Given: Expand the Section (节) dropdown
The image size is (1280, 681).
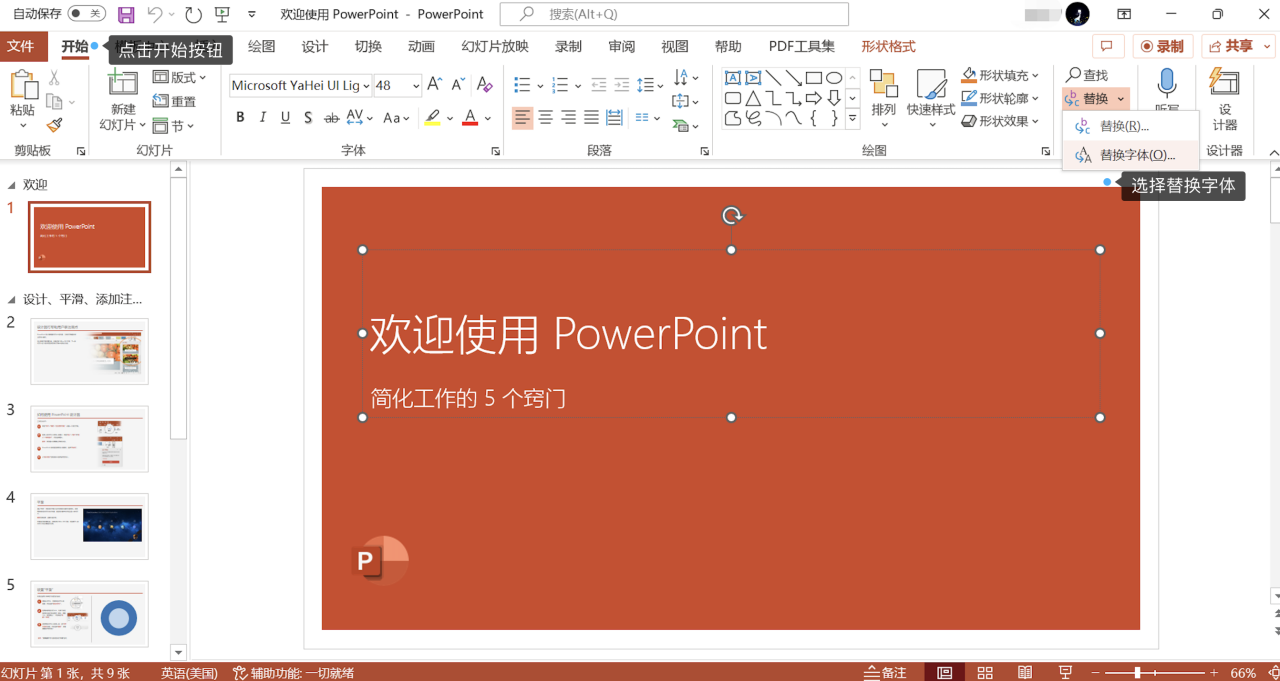Looking at the screenshot, I should (173, 126).
